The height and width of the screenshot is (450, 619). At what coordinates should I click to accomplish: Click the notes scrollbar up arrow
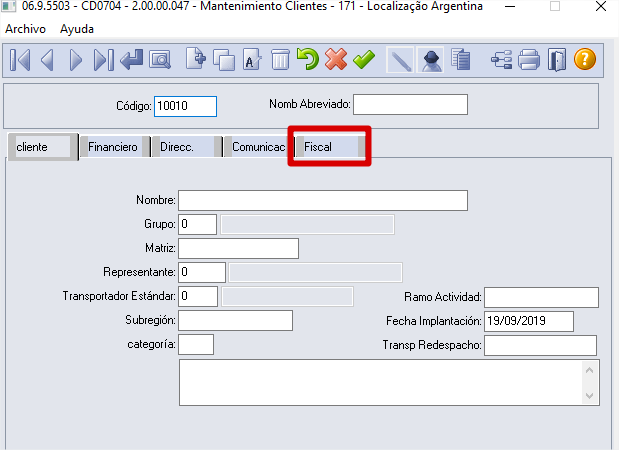(590, 370)
